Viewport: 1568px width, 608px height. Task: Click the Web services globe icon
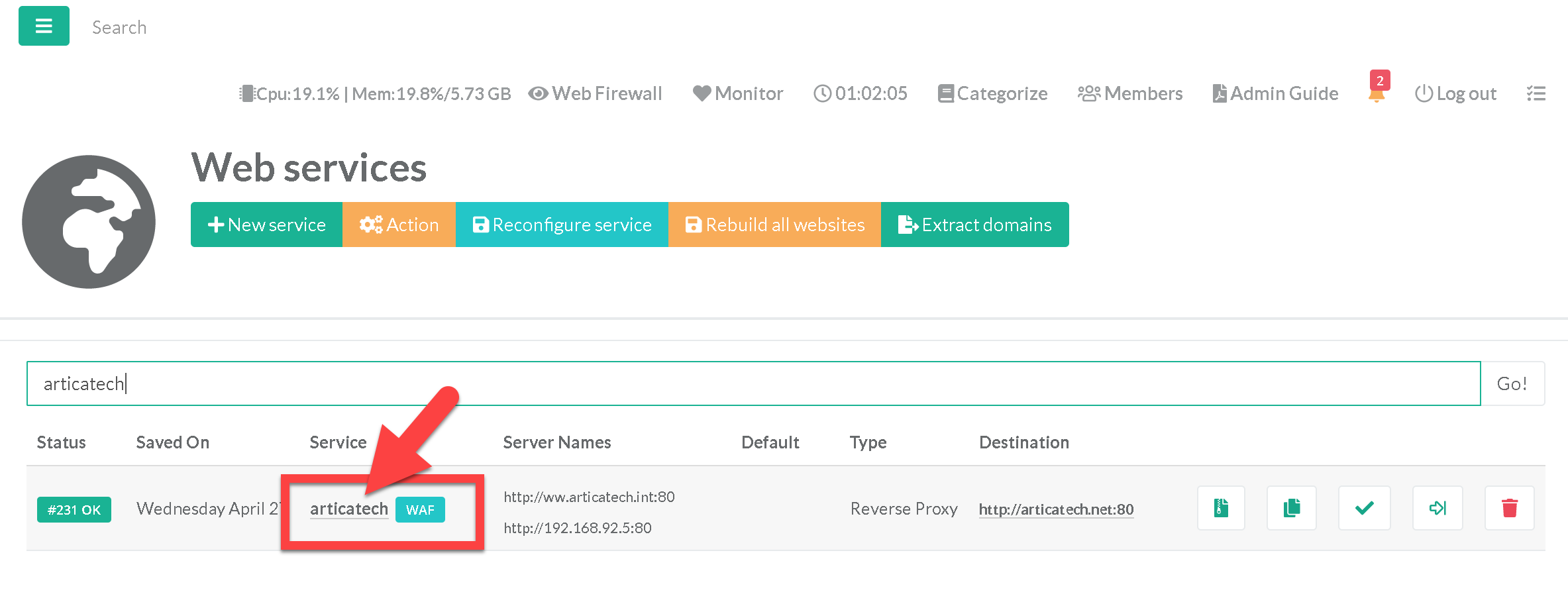89,222
